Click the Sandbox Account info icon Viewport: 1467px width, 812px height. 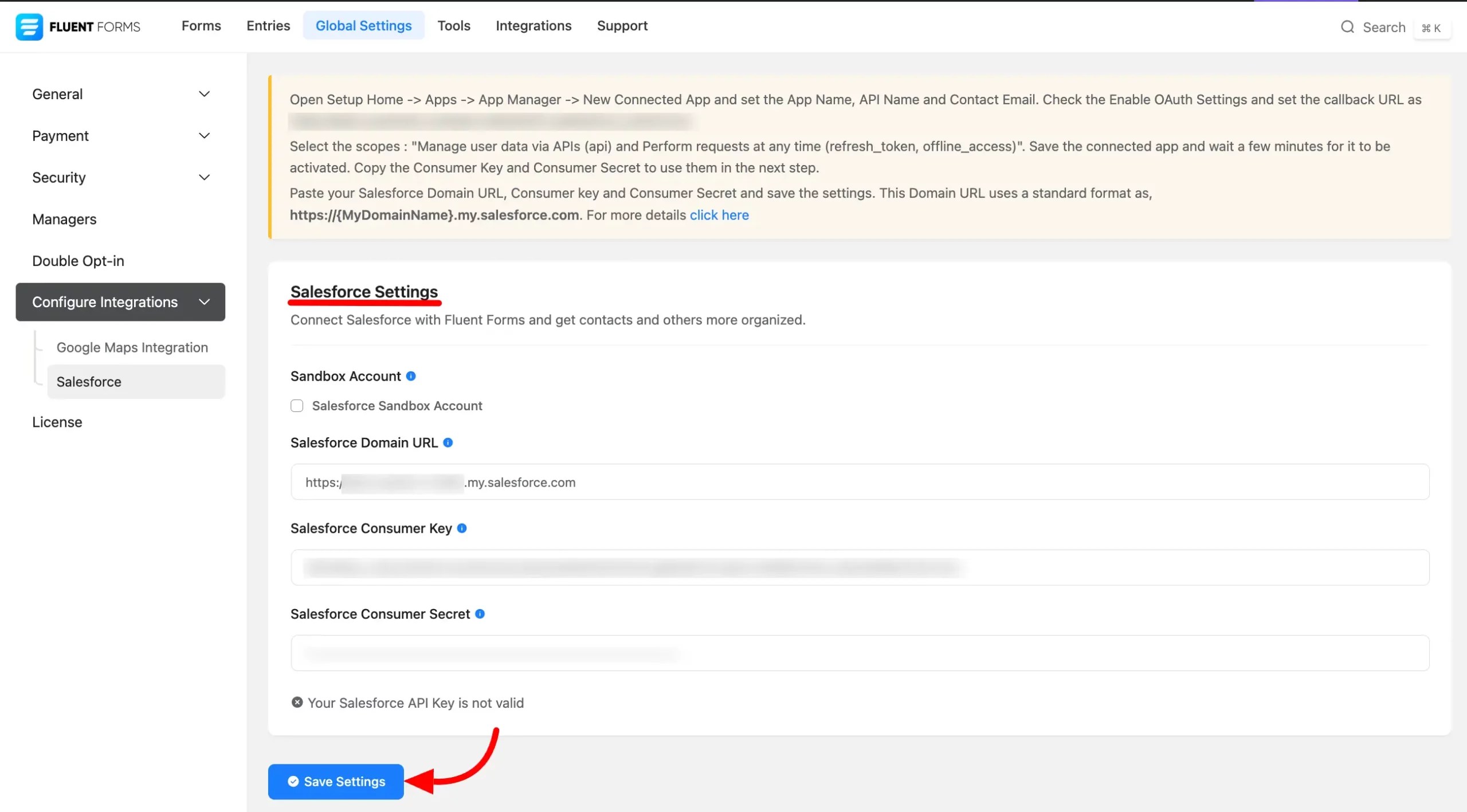pyautogui.click(x=411, y=376)
